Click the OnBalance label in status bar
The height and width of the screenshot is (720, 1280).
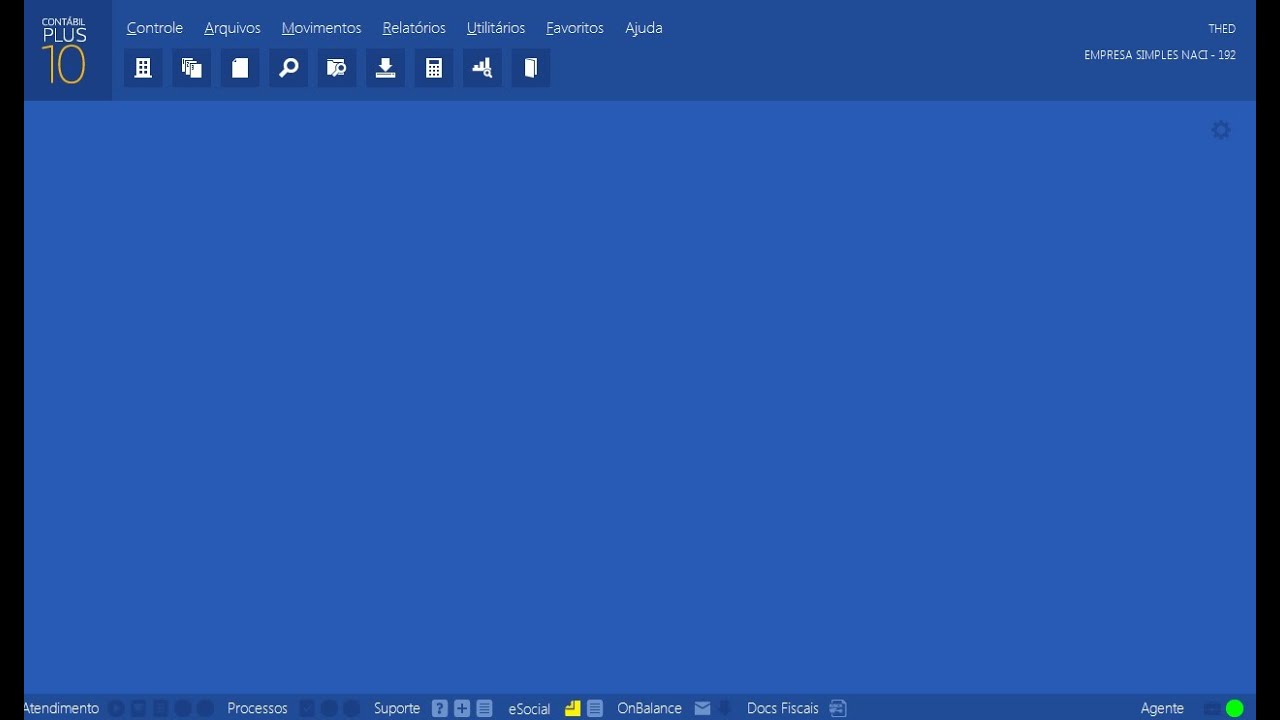[649, 708]
